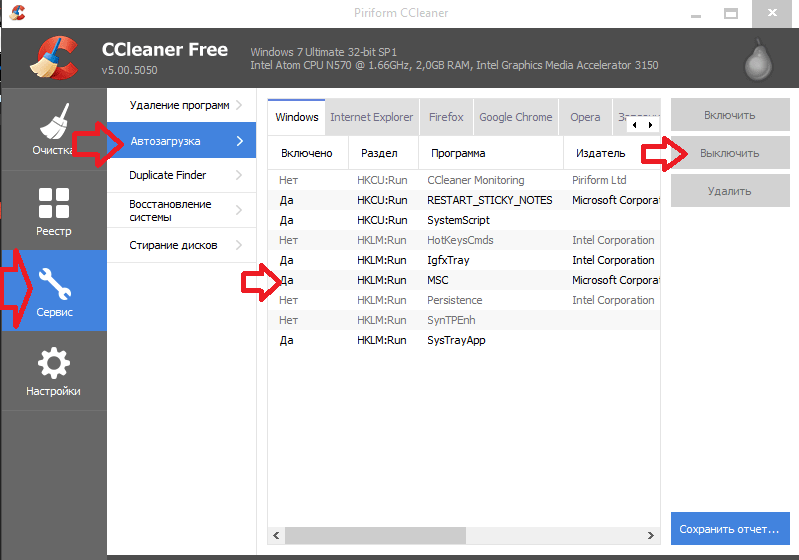
Task: Open Восстановление системы tool
Action: 181,210
